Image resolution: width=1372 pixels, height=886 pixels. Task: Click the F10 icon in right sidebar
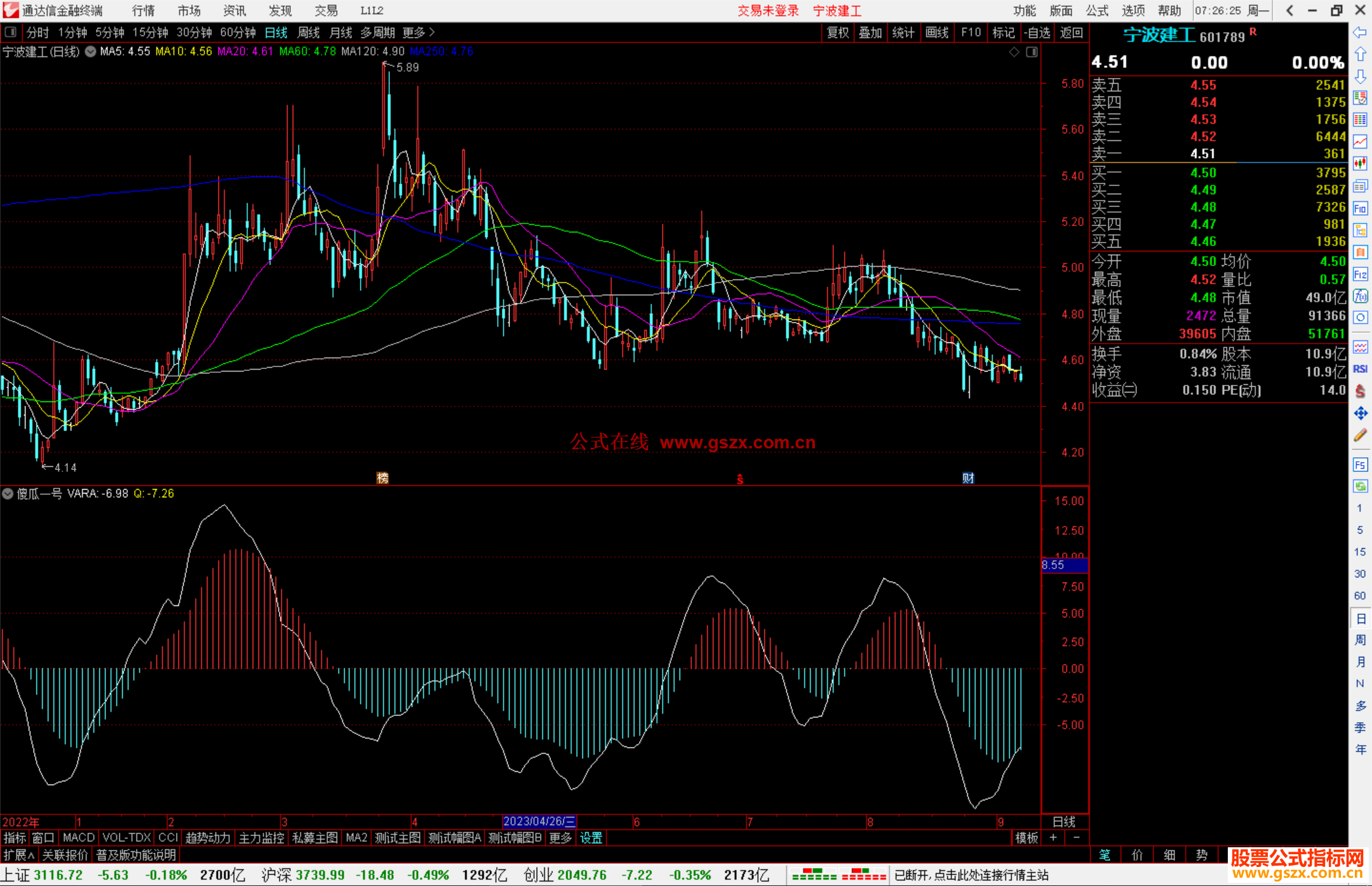(1360, 208)
